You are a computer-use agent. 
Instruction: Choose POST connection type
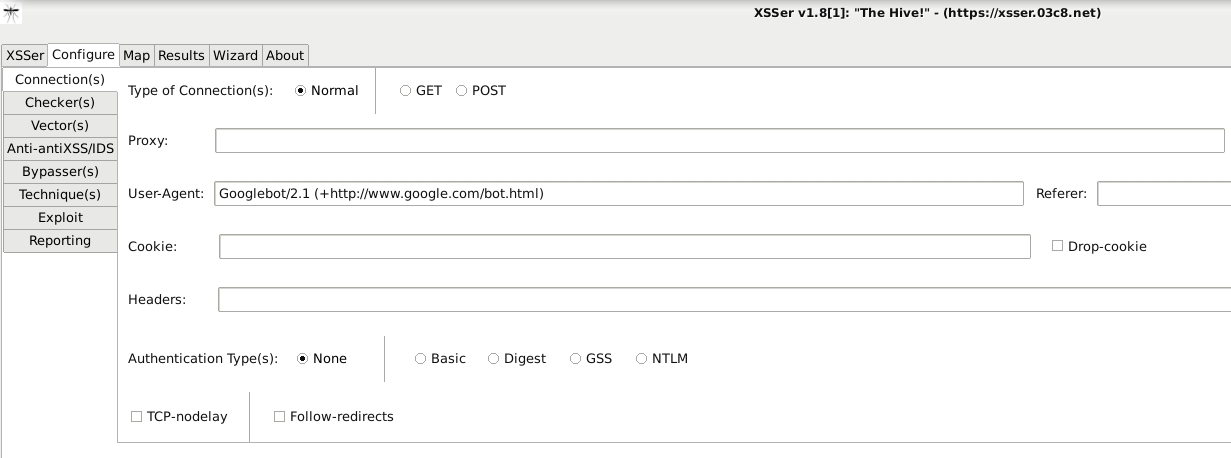coord(462,90)
